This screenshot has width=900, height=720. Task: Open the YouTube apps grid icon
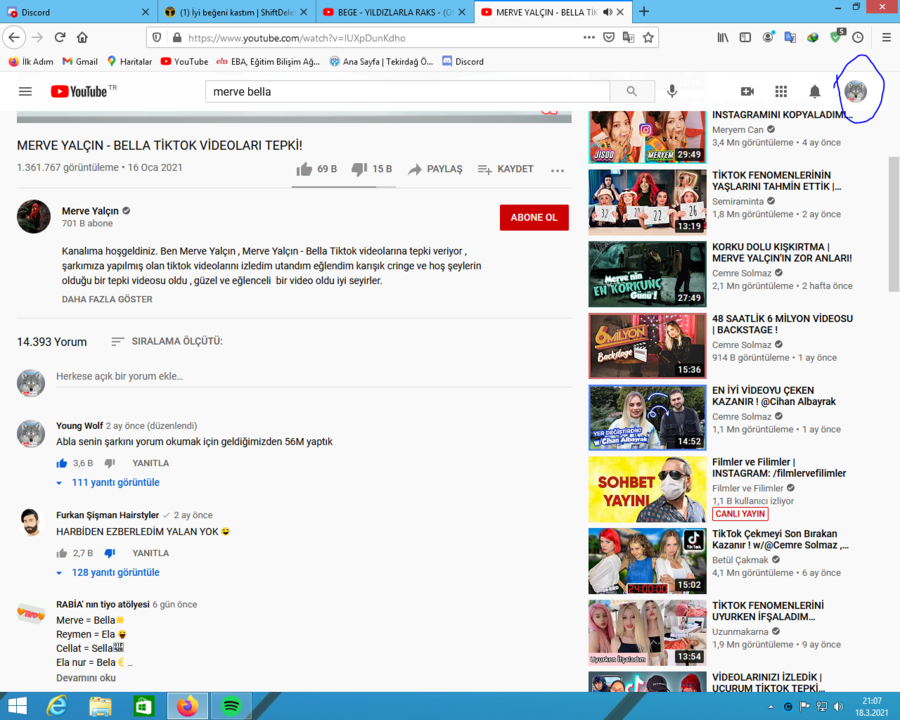click(781, 91)
